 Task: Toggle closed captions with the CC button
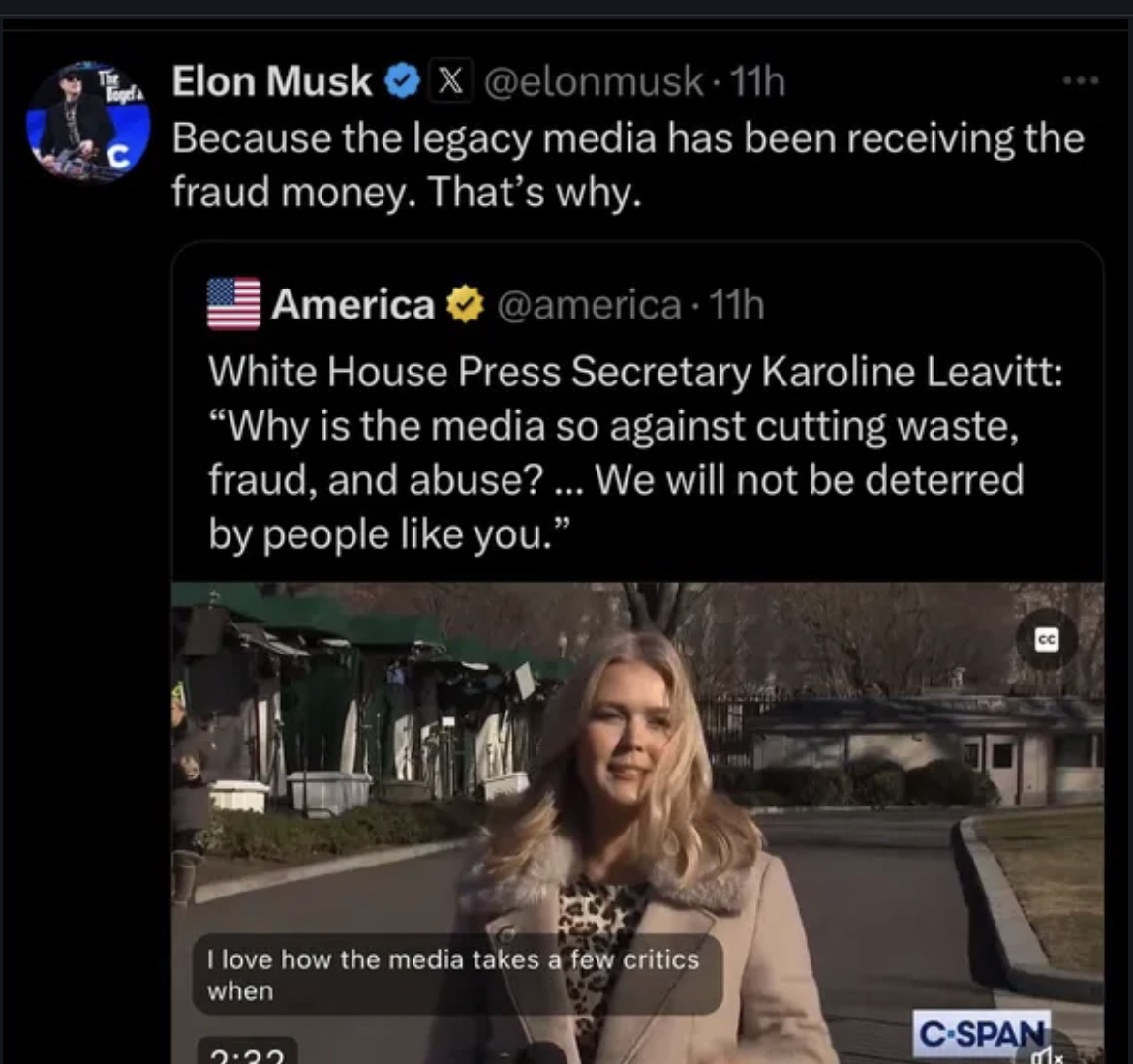[x=1047, y=639]
